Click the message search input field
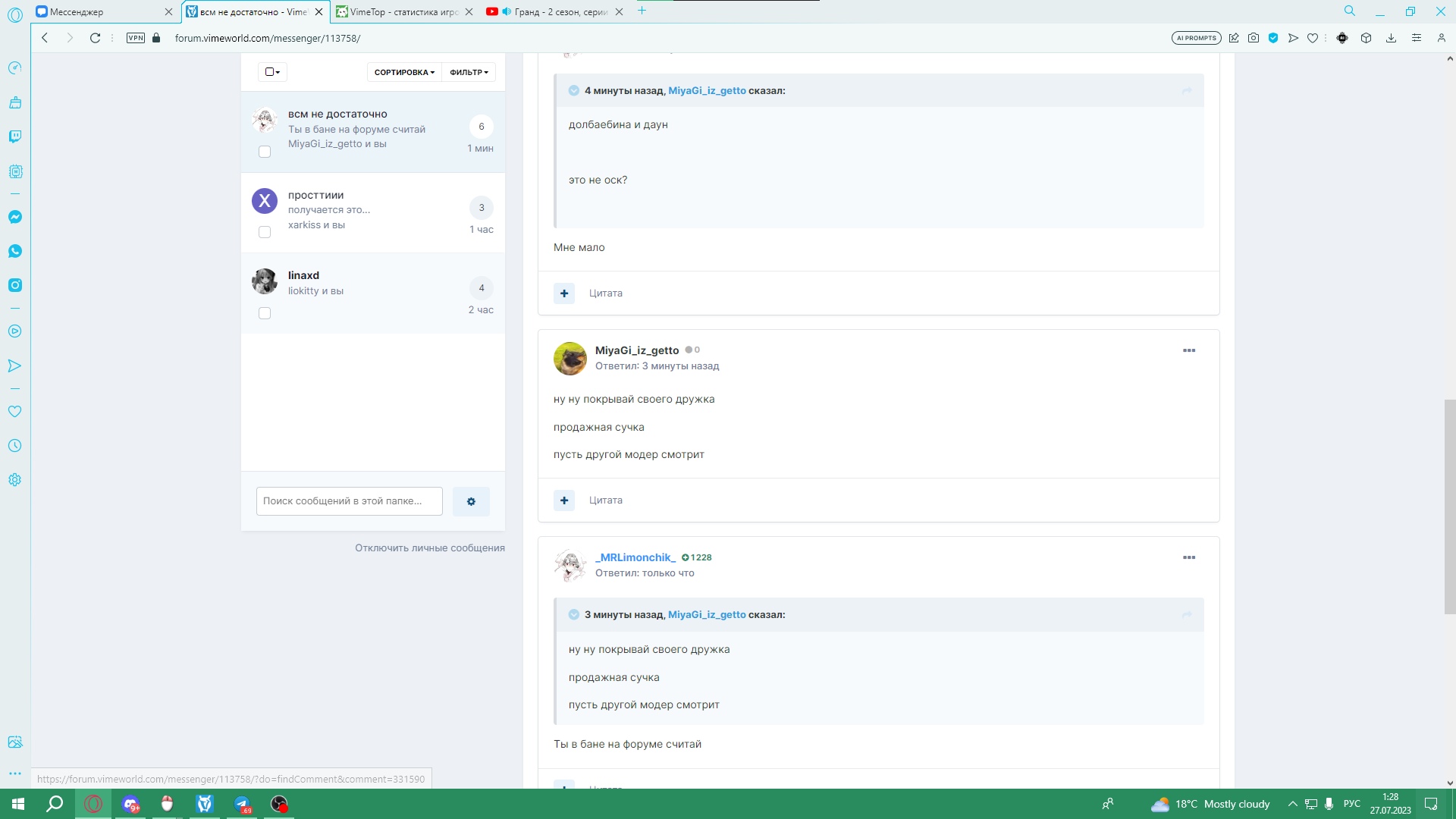This screenshot has height=819, width=1456. [349, 501]
